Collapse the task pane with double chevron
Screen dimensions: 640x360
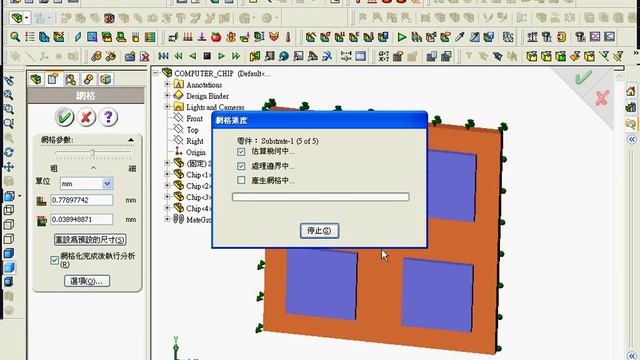click(631, 140)
